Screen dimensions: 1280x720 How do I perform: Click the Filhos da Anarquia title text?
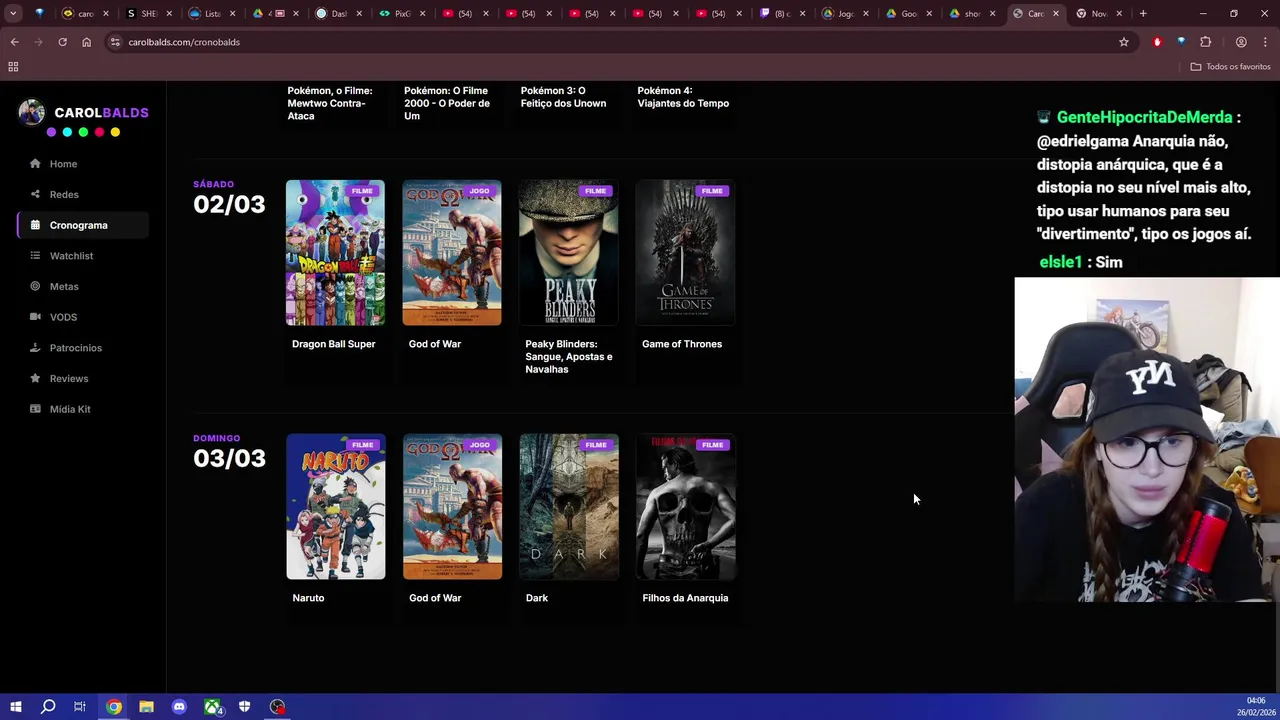685,598
